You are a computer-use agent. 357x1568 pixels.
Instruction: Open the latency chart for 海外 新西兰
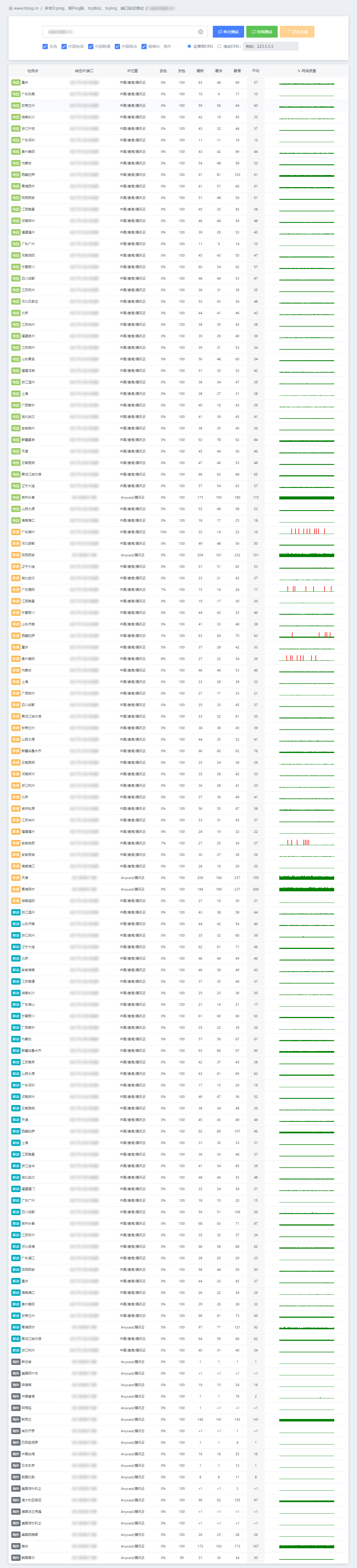tap(306, 1420)
